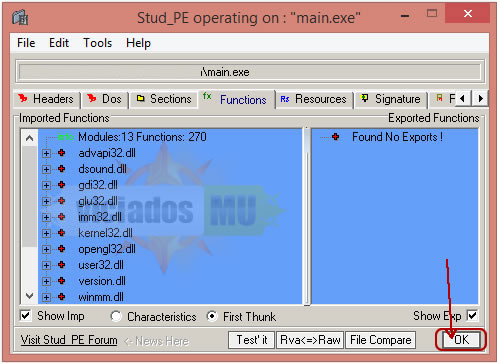The width and height of the screenshot is (497, 363).
Task: Click the imports list scrollbar thumb
Action: pyautogui.click(x=29, y=197)
